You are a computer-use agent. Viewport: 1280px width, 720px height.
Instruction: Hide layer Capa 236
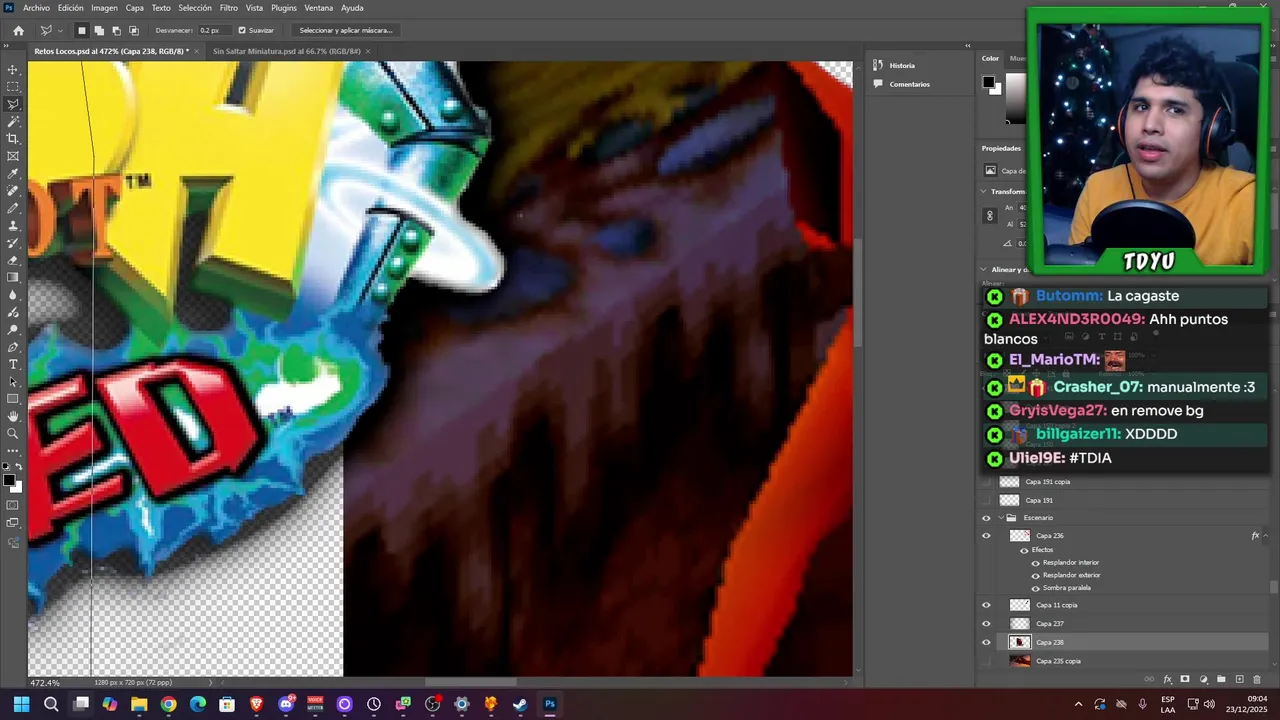tap(986, 536)
